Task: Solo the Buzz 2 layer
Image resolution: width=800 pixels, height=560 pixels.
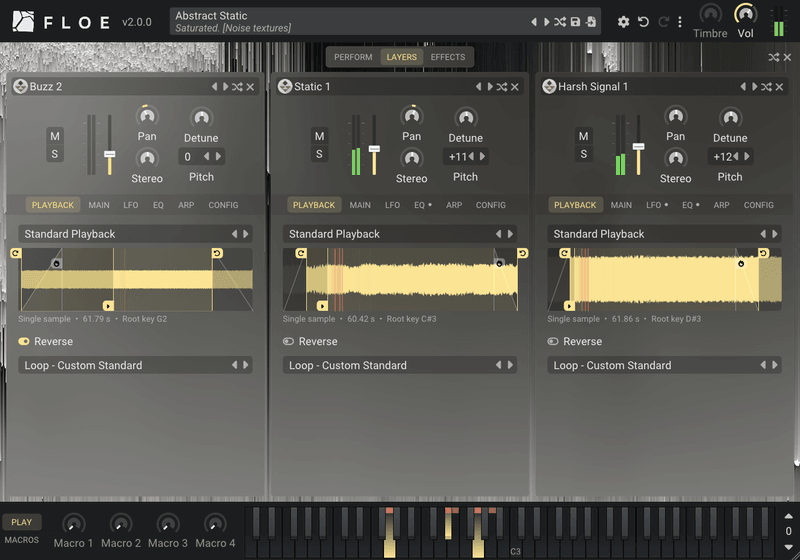Action: coord(55,154)
